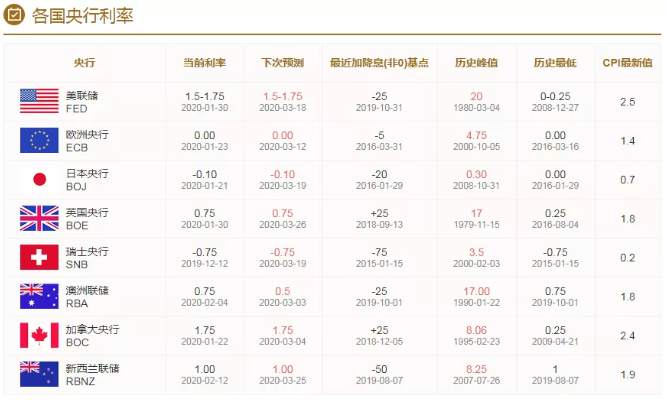Select the 英国央行 BOE bank name

(87, 219)
